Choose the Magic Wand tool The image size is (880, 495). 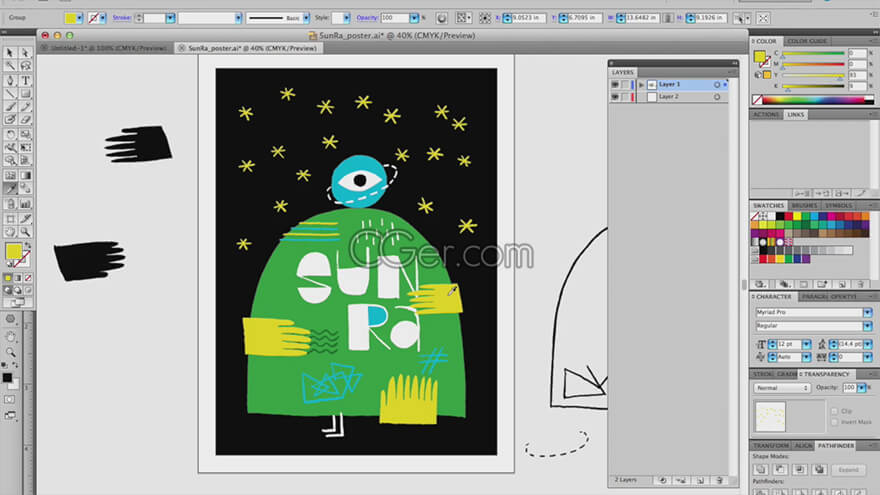[10, 66]
